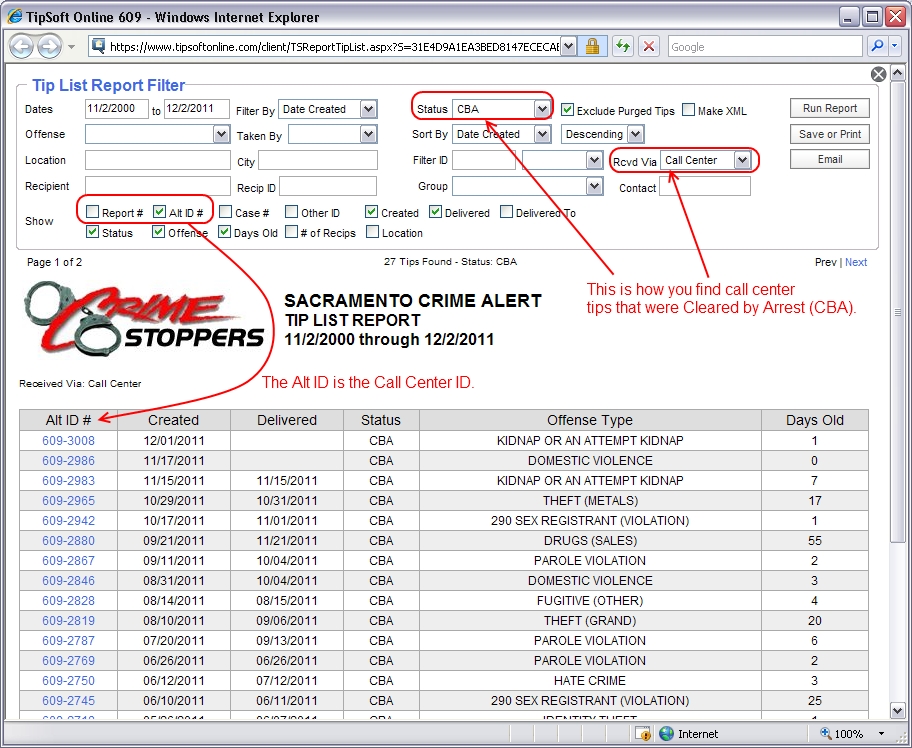Click the Location text field
The height and width of the screenshot is (748, 912).
pos(158,160)
